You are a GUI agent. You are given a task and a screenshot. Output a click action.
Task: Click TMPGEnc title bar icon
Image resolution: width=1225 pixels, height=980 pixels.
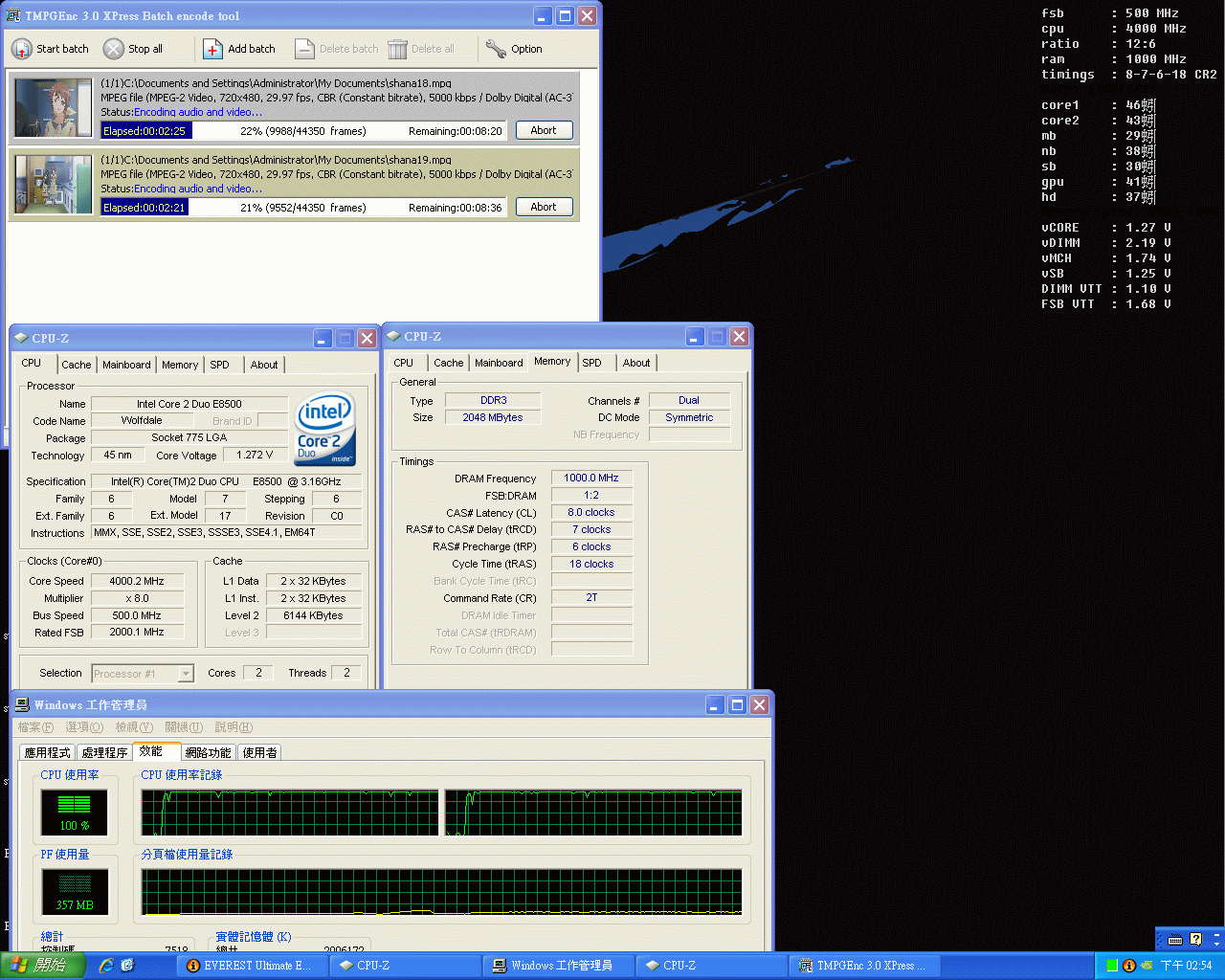[x=13, y=15]
